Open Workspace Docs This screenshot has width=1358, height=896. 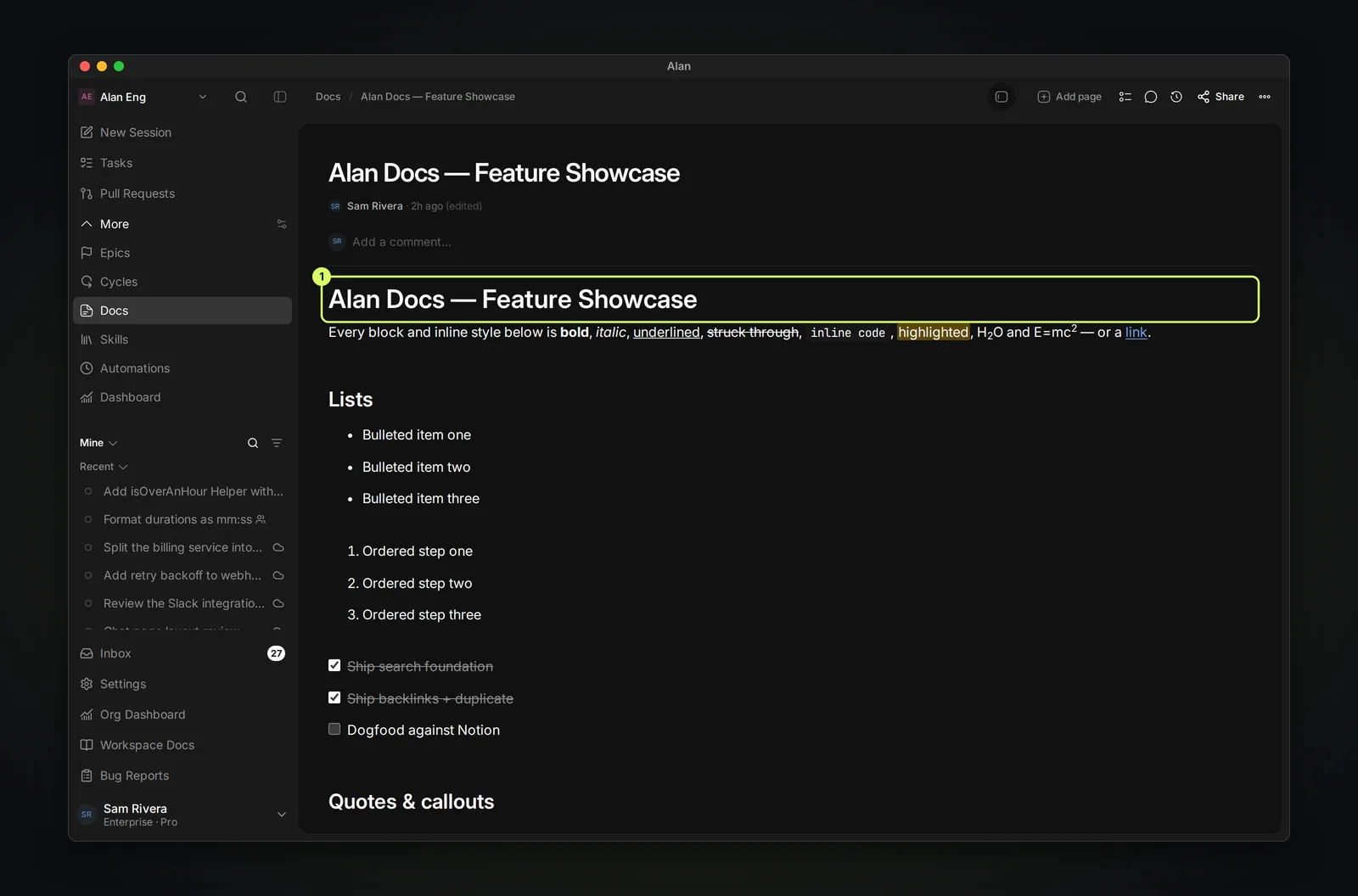click(x=182, y=745)
